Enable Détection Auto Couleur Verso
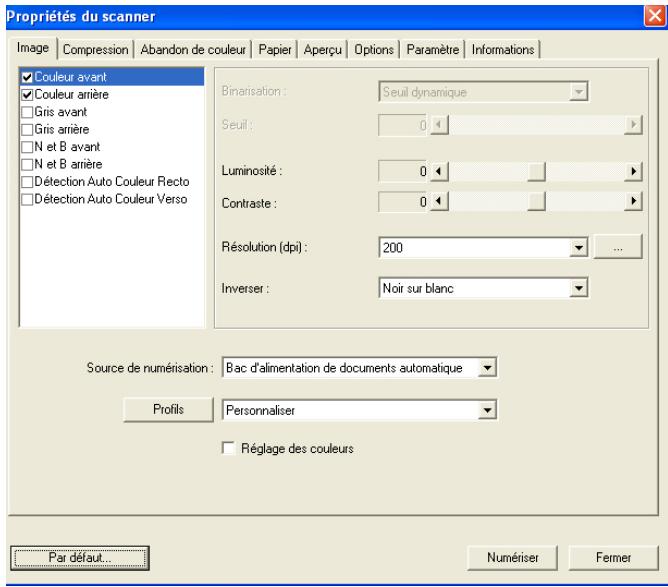Viewport: 668px width, 587px height. pos(27,199)
